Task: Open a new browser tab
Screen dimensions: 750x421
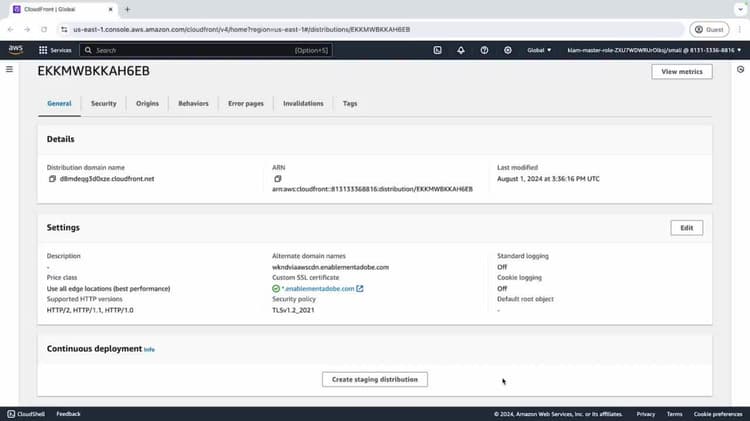Action: click(127, 9)
